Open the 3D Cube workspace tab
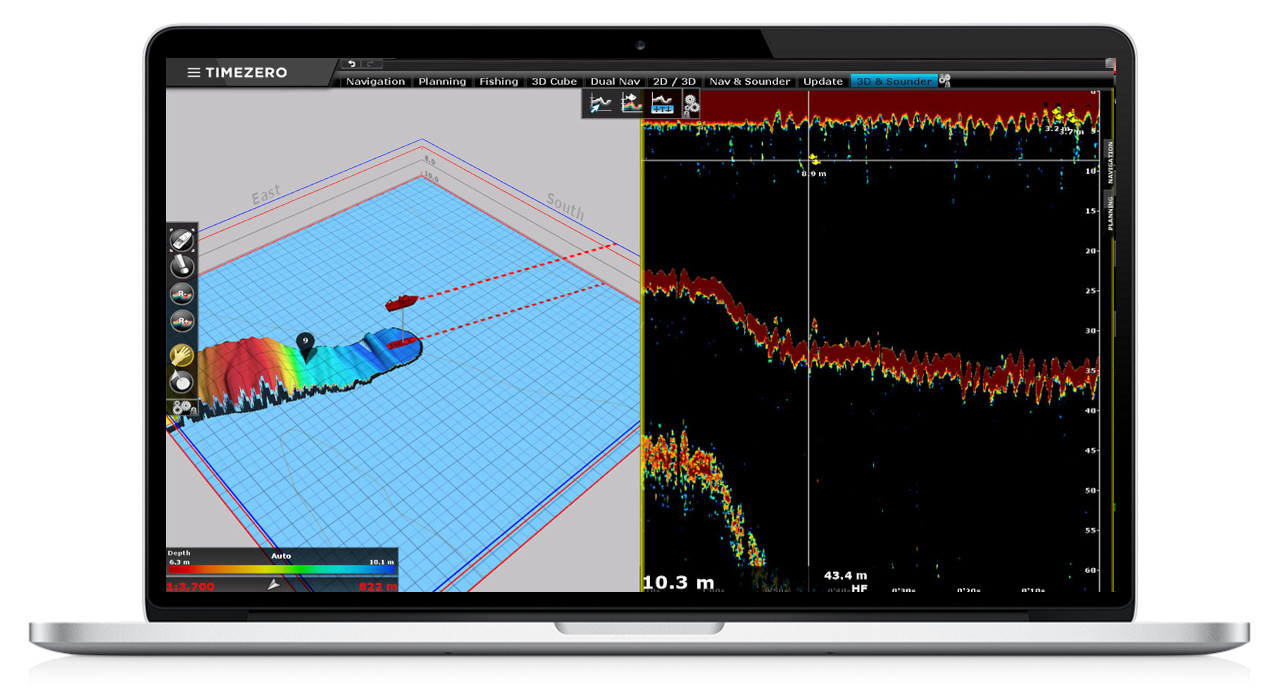Viewport: 1280px width, 690px height. coord(554,81)
